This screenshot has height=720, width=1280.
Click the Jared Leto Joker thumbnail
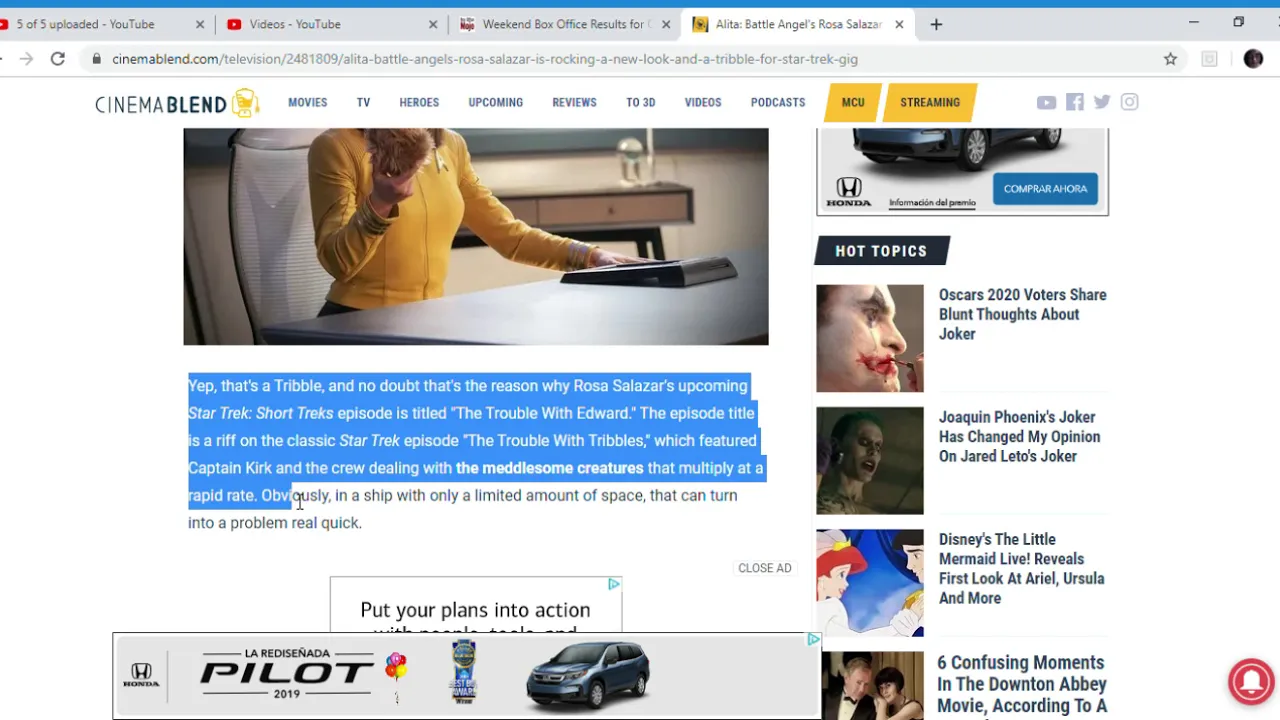pos(870,460)
